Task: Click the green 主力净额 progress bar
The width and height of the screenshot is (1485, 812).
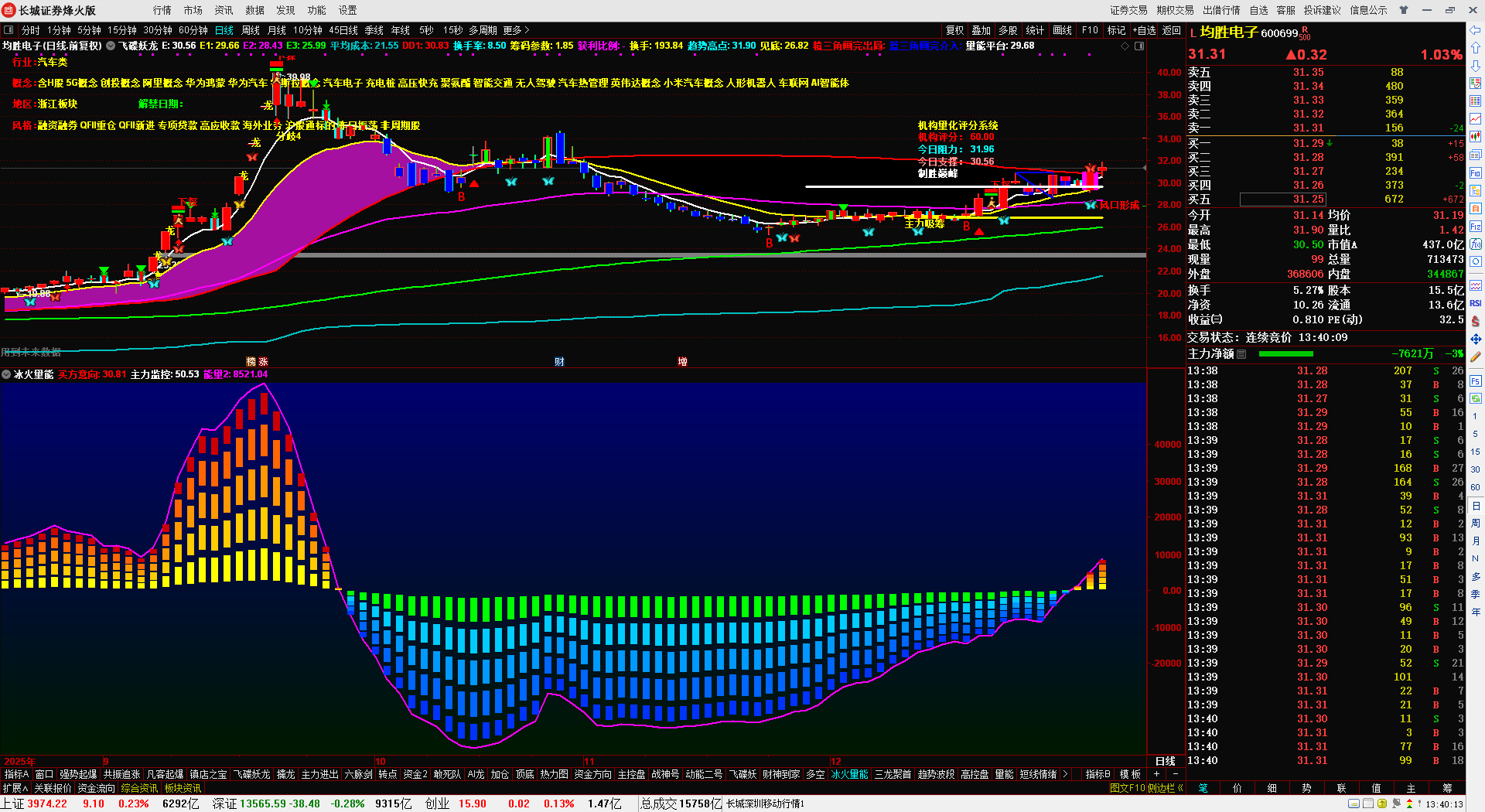Action: (1286, 354)
